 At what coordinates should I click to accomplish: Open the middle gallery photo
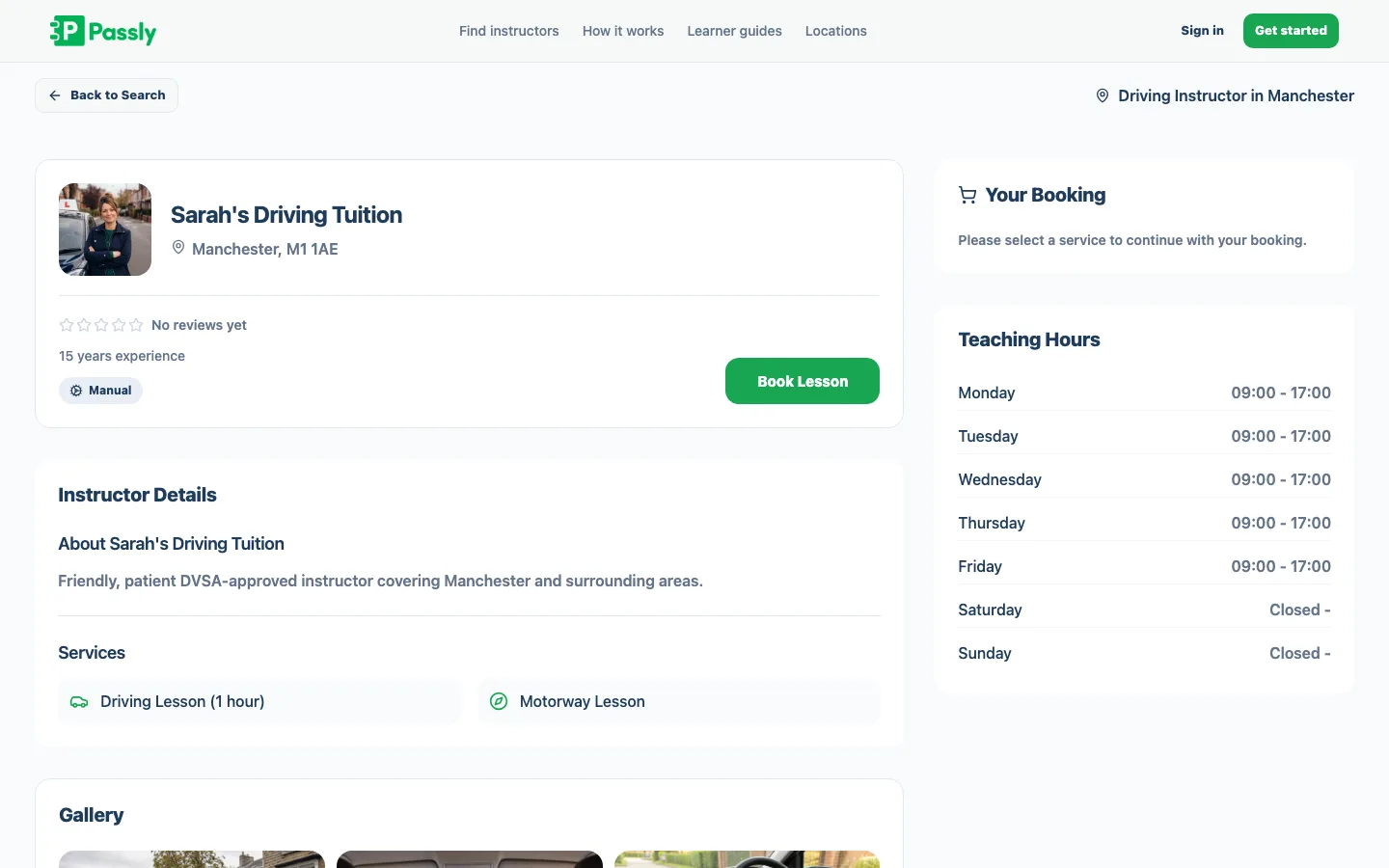pyautogui.click(x=470, y=859)
